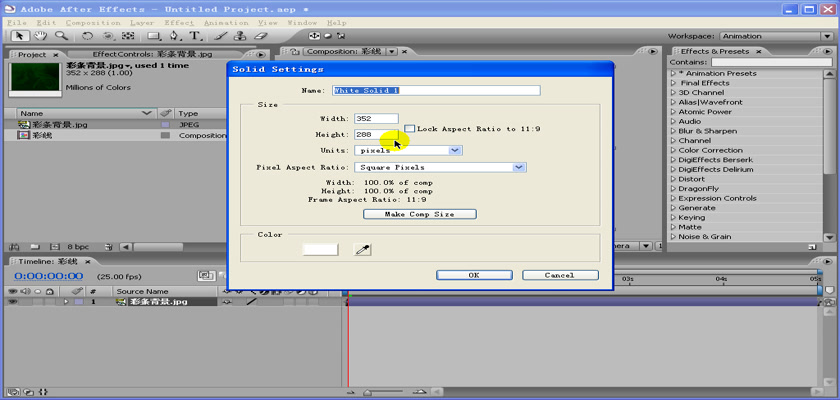Click the 8 bpc color depth button
840x400 pixels.
[x=78, y=247]
